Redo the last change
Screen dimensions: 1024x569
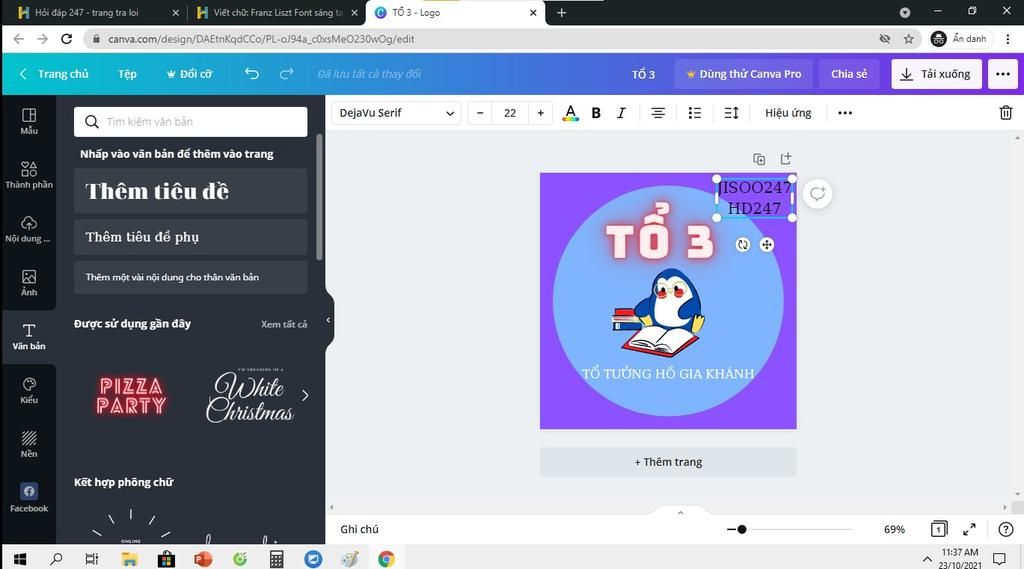[x=287, y=74]
